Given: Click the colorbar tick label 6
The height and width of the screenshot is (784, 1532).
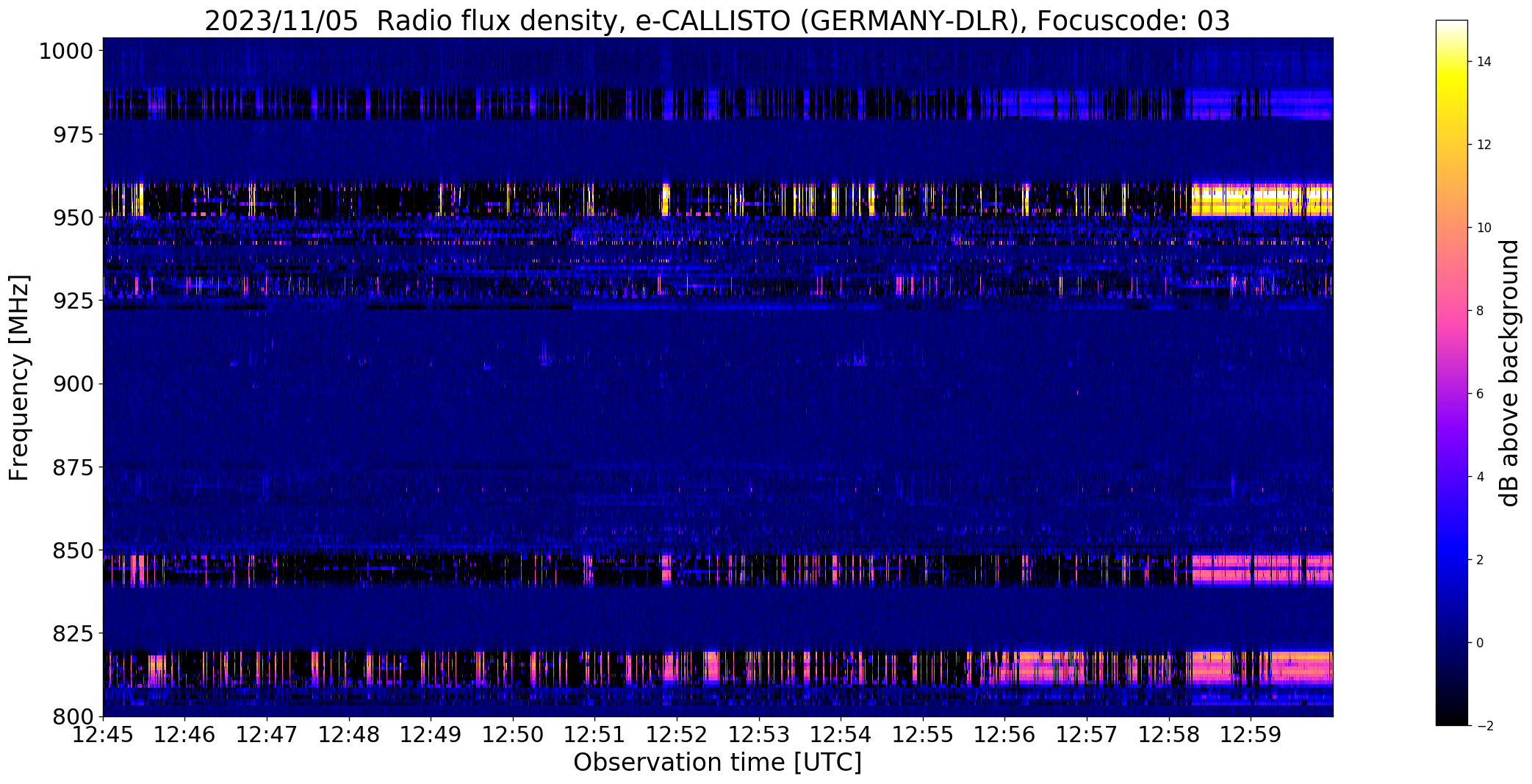Looking at the screenshot, I should [1480, 394].
